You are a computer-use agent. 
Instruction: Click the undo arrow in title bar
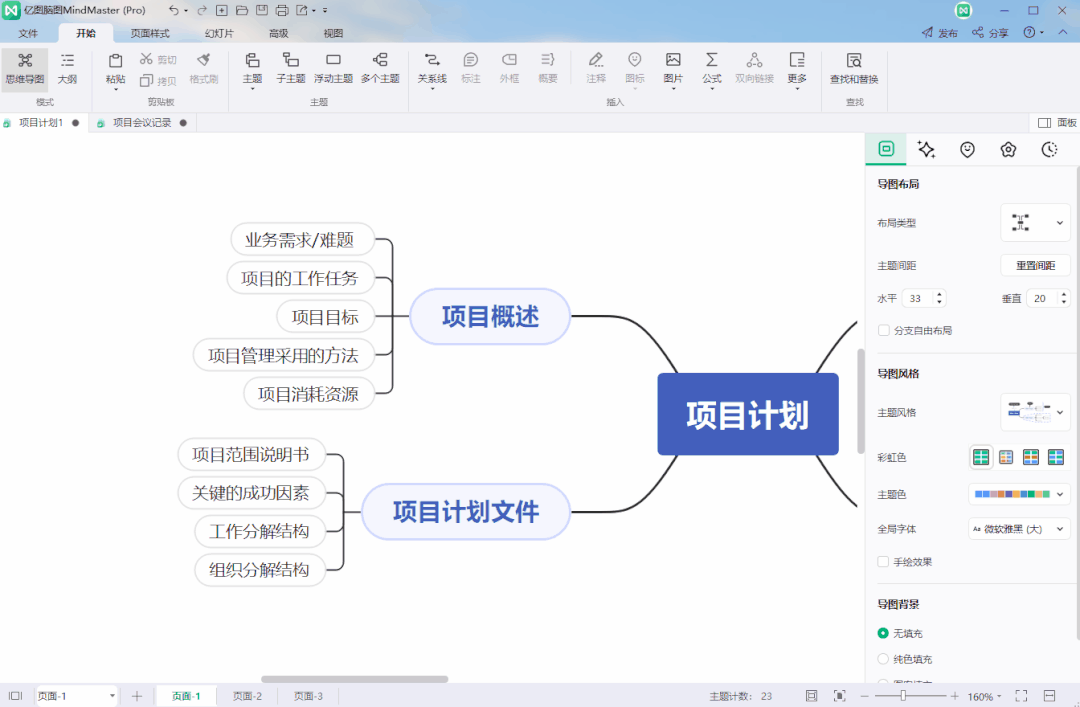(174, 10)
